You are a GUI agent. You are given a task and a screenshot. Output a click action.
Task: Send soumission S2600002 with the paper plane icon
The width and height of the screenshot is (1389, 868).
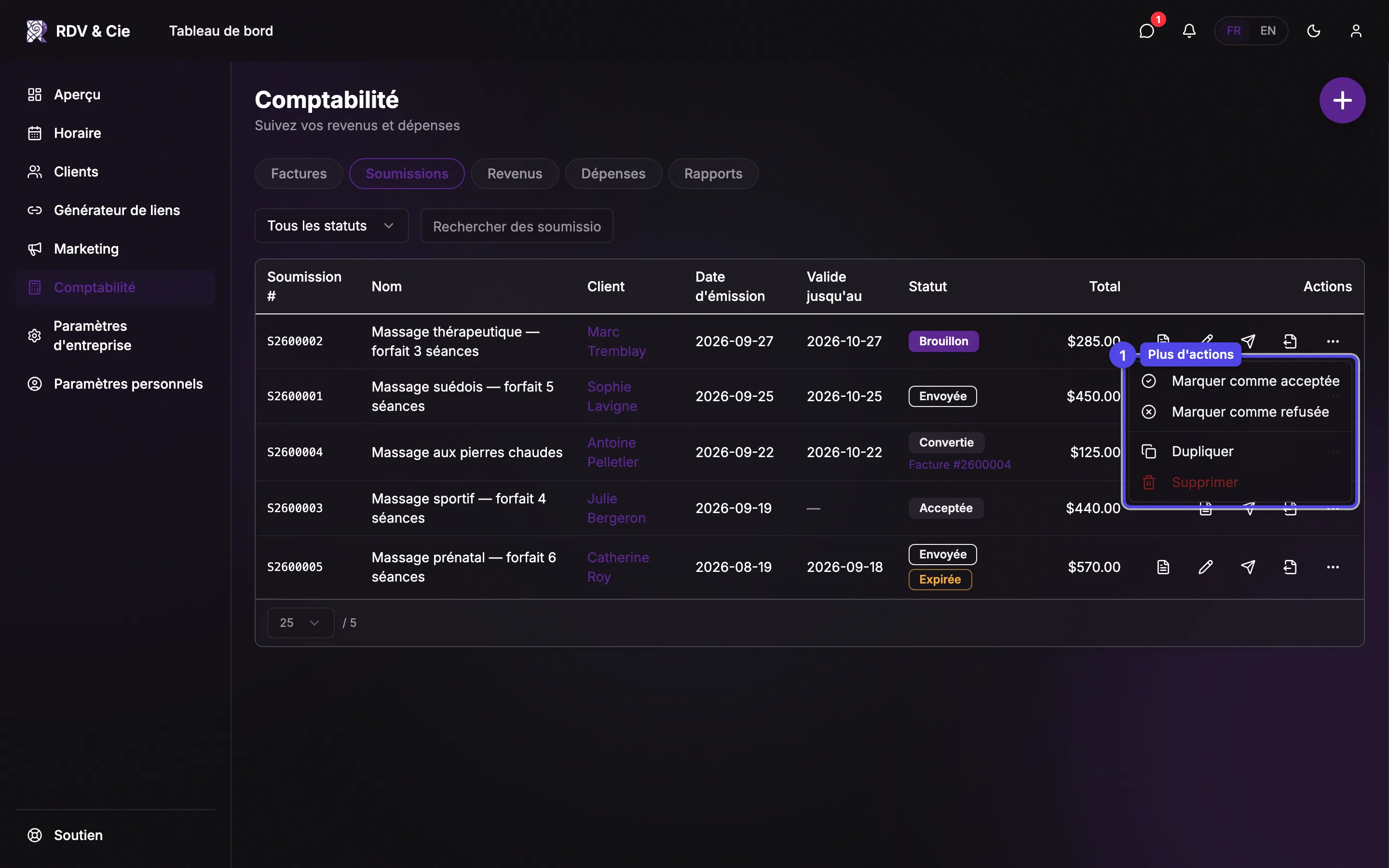tap(1248, 341)
